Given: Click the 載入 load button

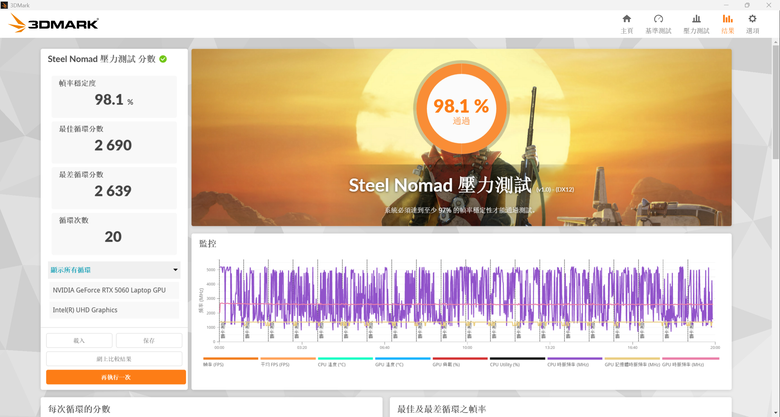Looking at the screenshot, I should coord(79,341).
